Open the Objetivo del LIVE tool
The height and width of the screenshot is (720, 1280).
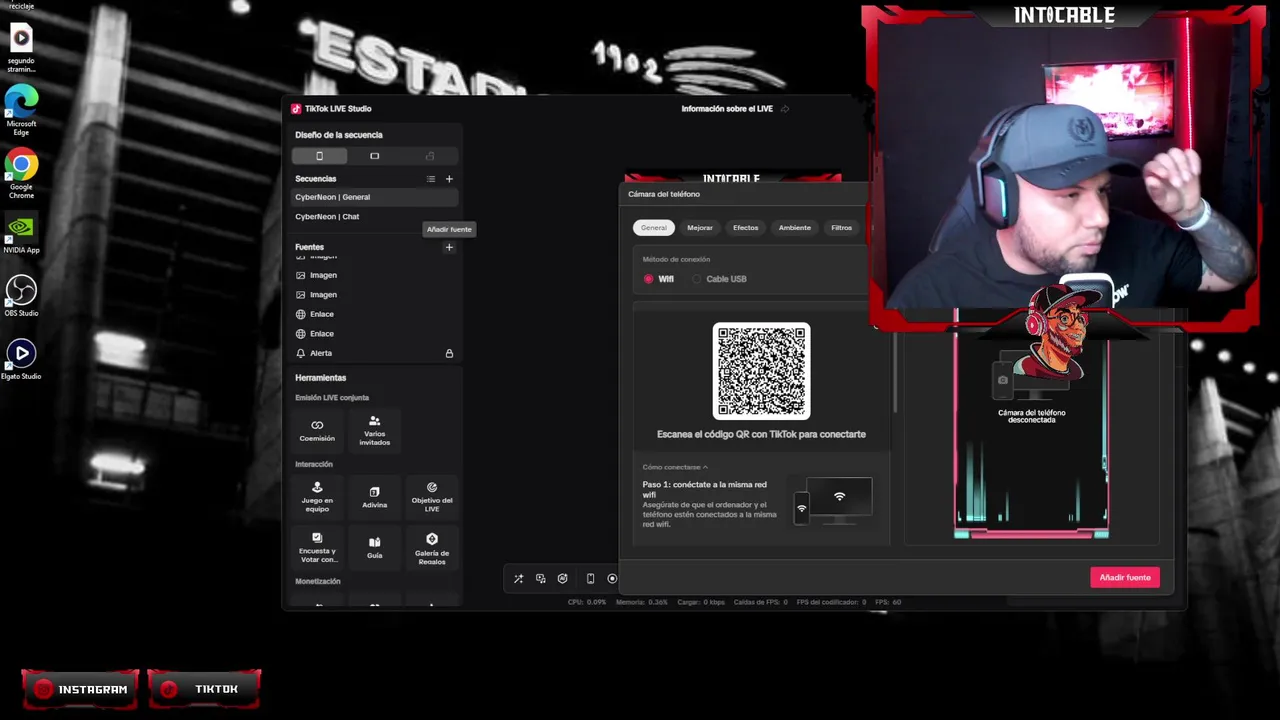coord(432,497)
